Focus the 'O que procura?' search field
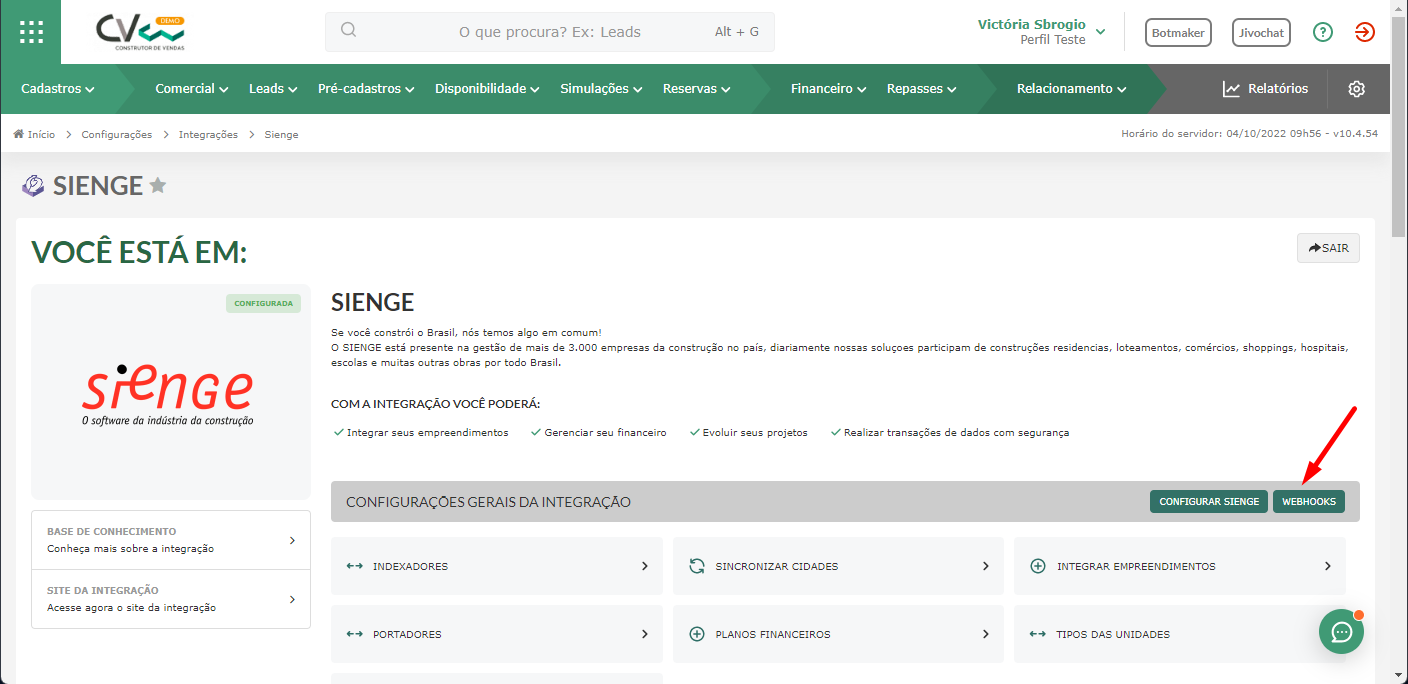This screenshot has width=1408, height=684. [550, 32]
